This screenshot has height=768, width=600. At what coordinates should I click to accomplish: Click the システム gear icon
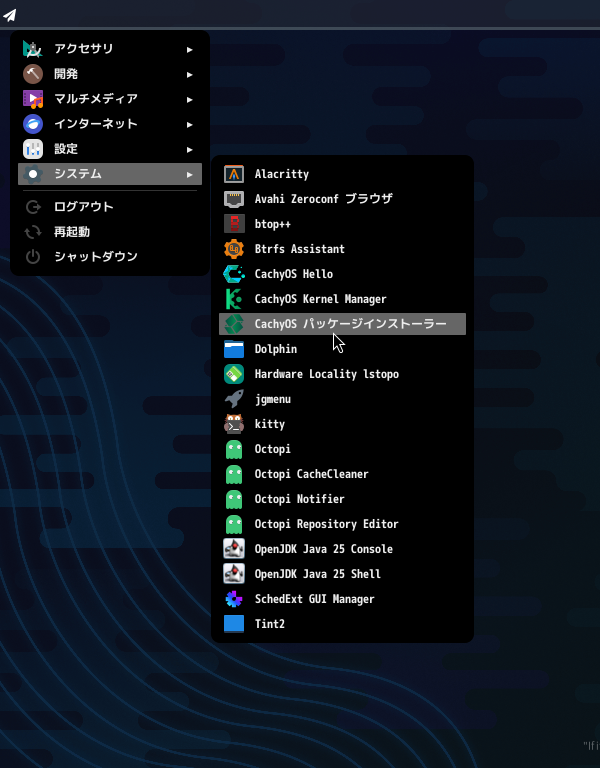[x=33, y=174]
